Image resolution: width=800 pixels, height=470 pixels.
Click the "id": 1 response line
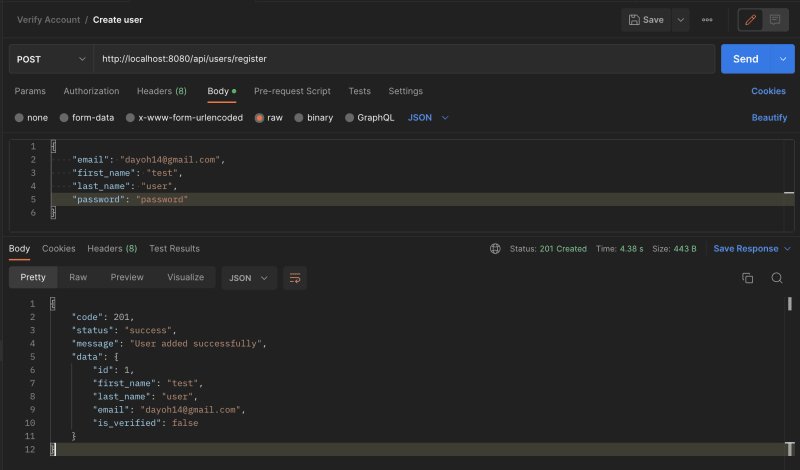pyautogui.click(x=113, y=370)
